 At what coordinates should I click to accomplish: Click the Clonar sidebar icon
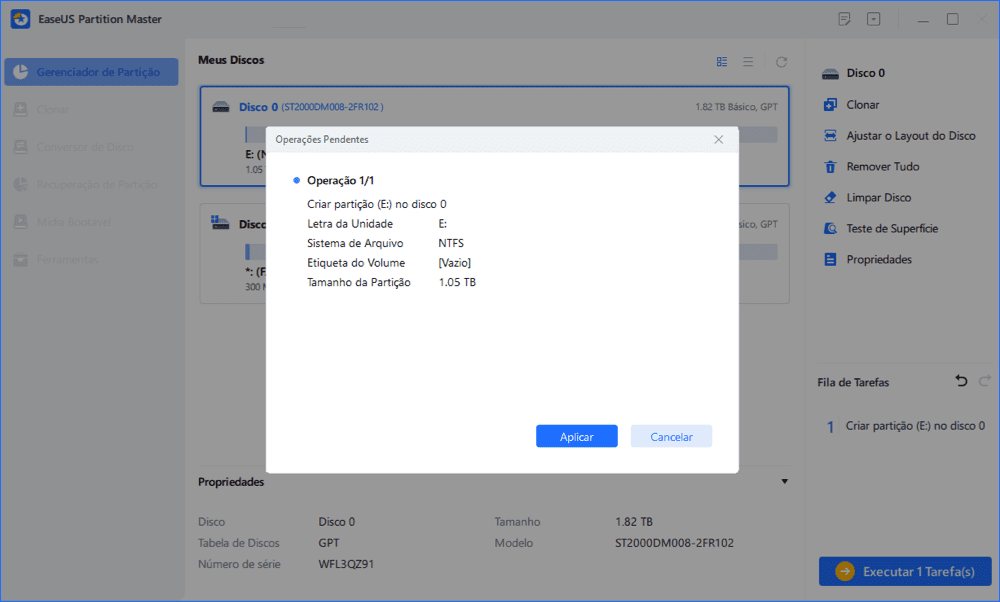20,110
